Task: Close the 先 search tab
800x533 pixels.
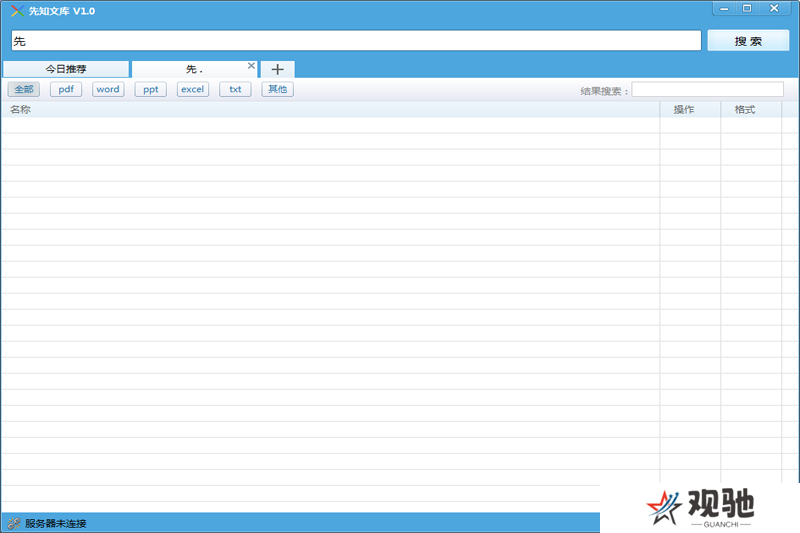Action: (251, 66)
